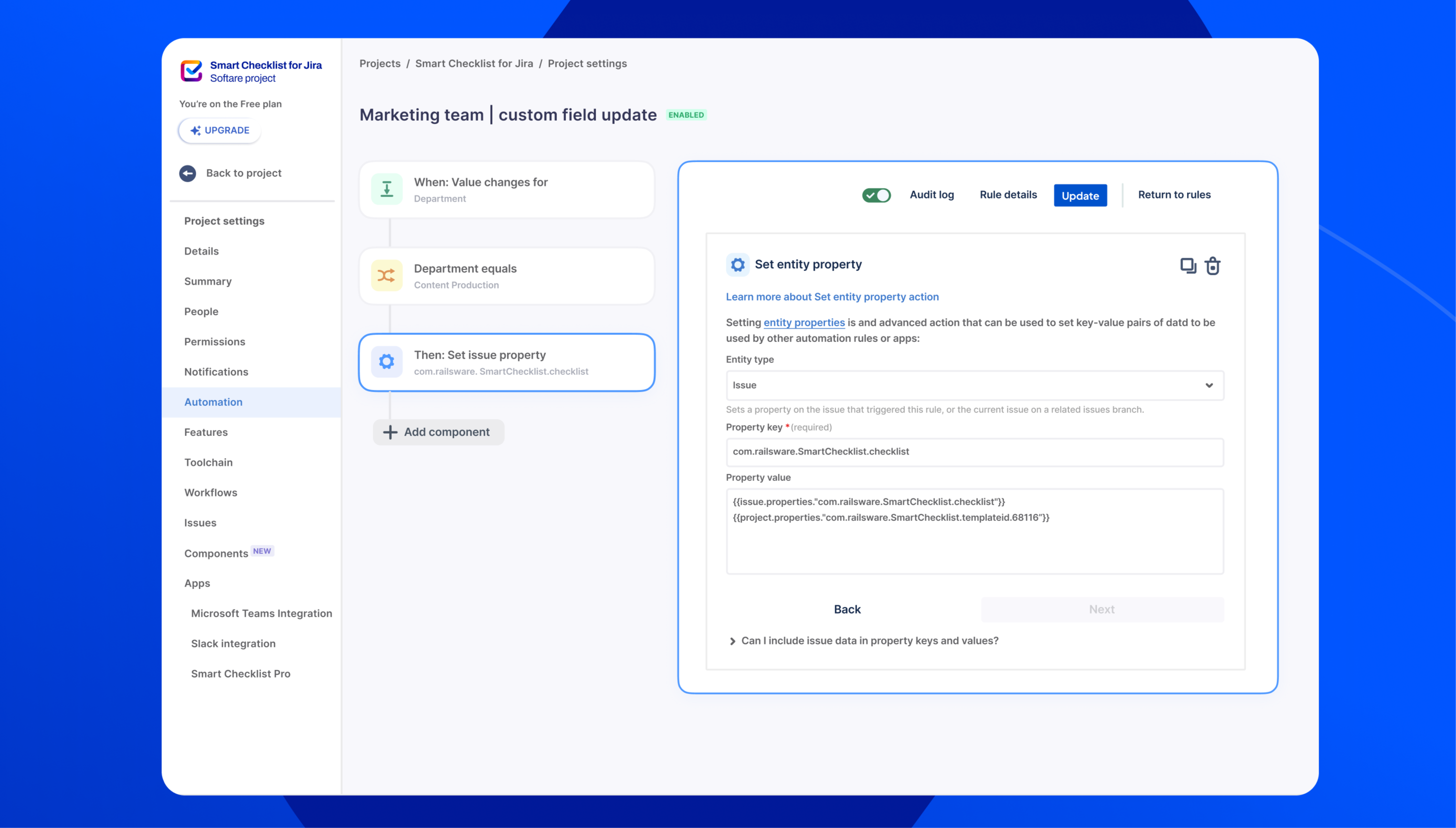This screenshot has height=828, width=1456.
Task: Duplicate the Set entity property component
Action: pyautogui.click(x=1187, y=266)
